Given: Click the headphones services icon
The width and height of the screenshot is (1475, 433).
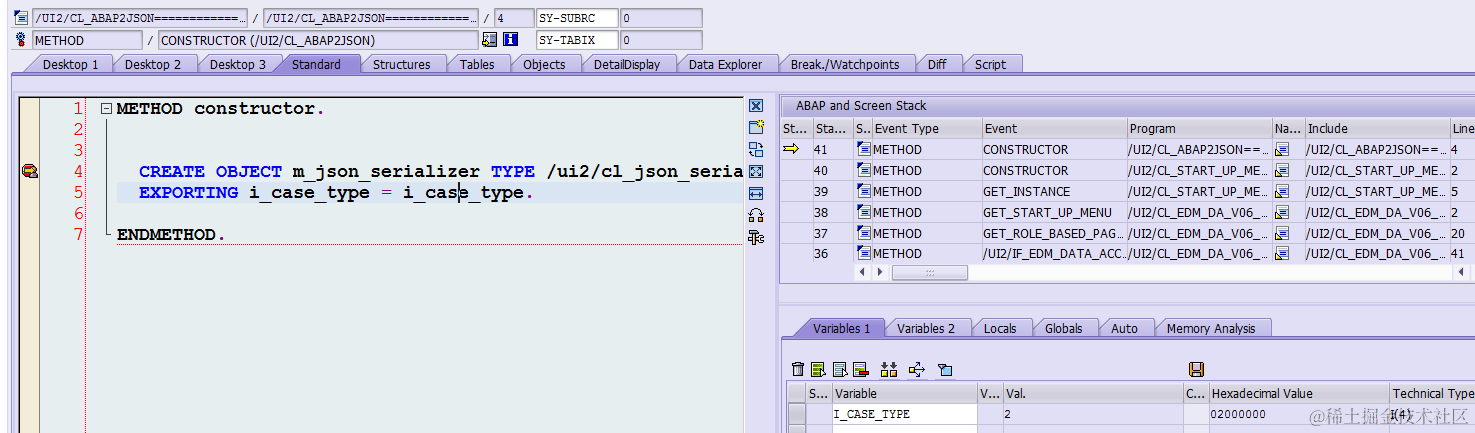Looking at the screenshot, I should pyautogui.click(x=756, y=215).
